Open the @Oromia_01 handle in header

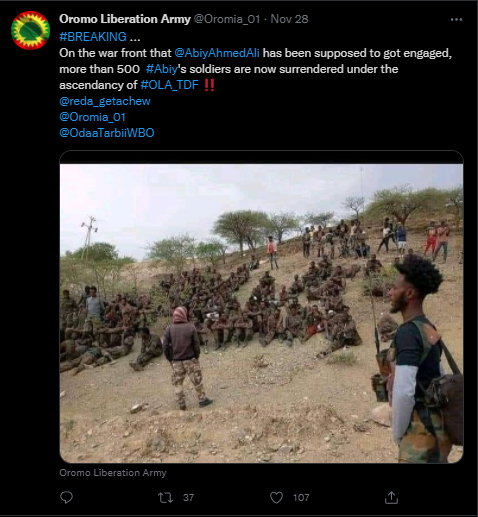(x=227, y=19)
